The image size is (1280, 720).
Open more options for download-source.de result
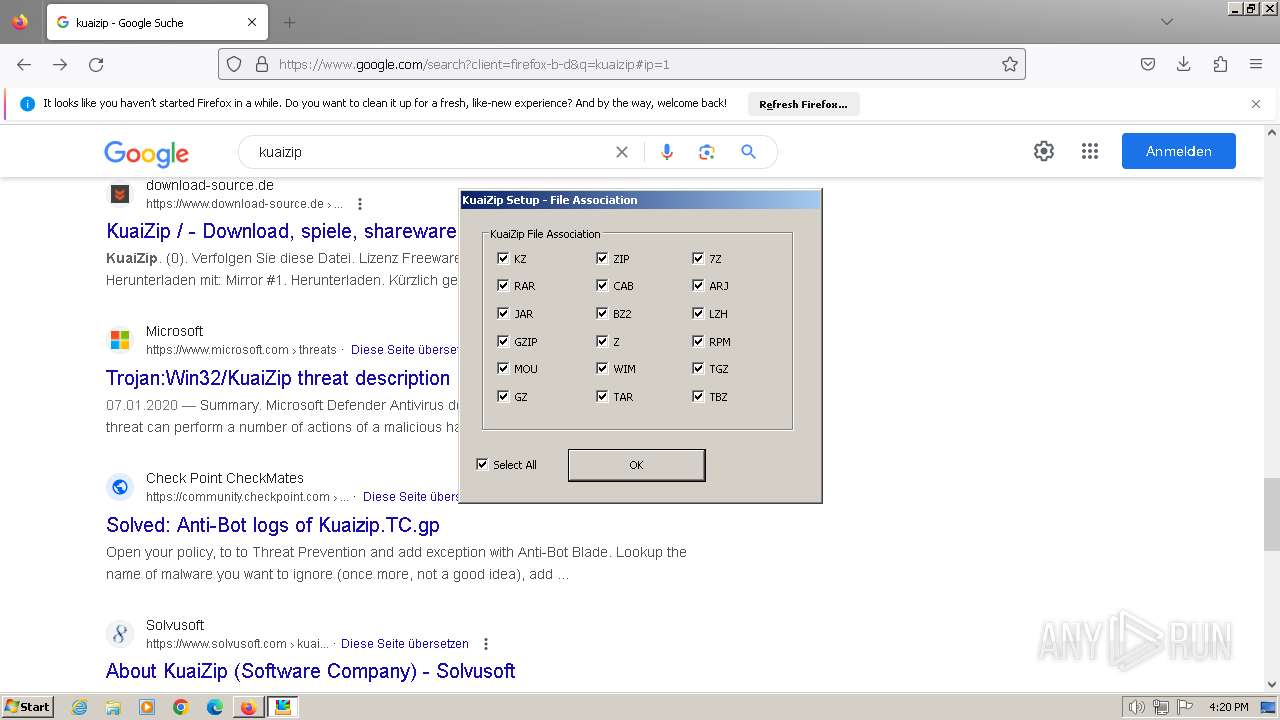point(360,204)
